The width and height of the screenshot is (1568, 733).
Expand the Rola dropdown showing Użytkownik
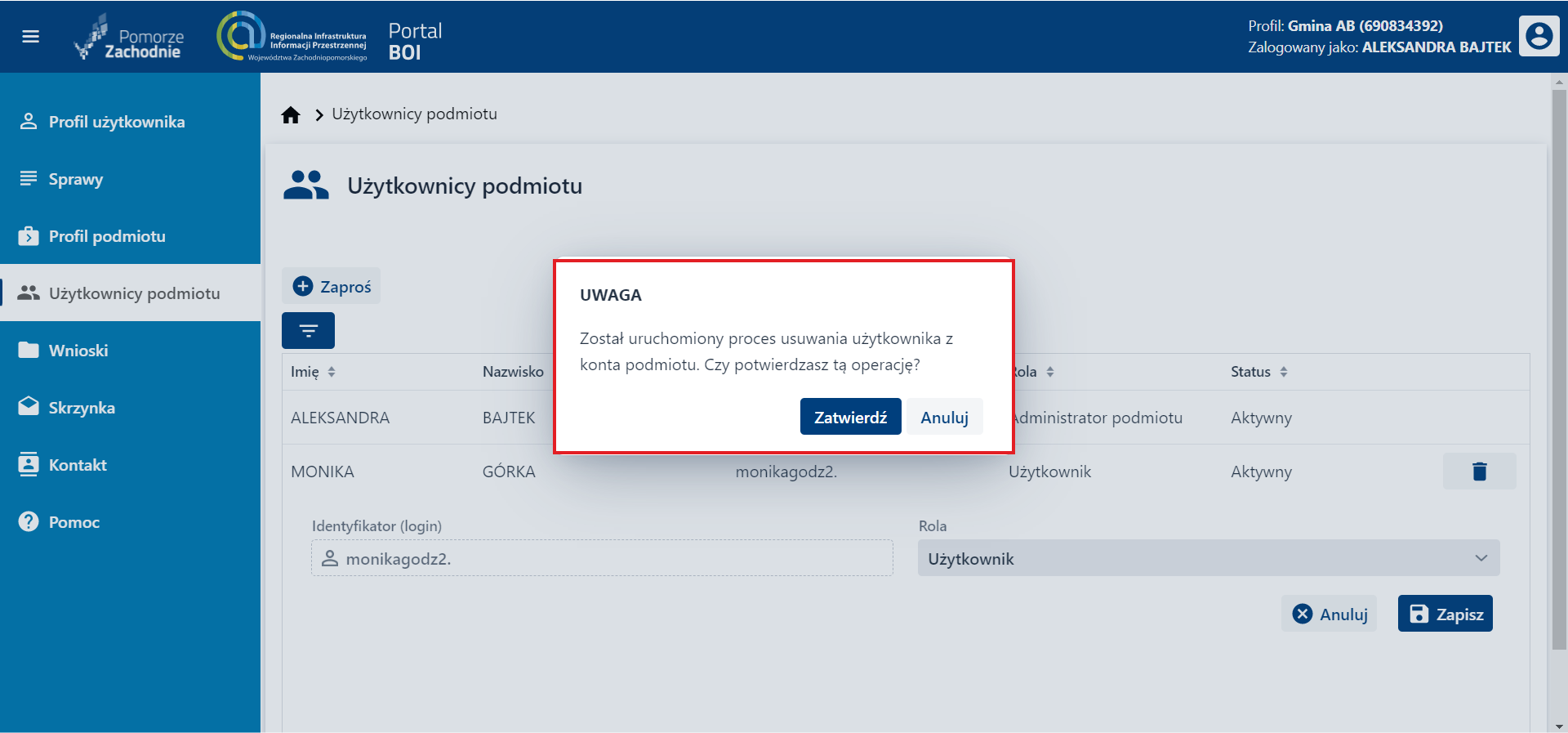point(1208,559)
